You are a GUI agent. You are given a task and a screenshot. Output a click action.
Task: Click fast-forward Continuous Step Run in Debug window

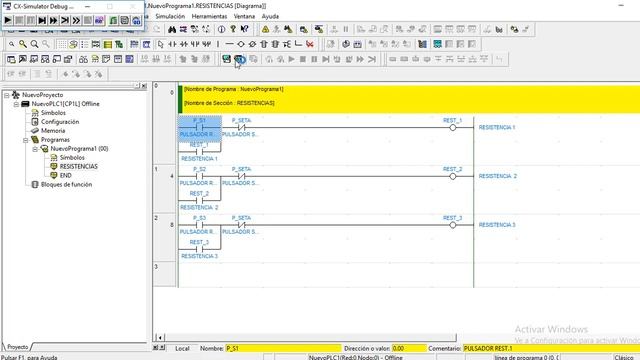(x=53, y=20)
